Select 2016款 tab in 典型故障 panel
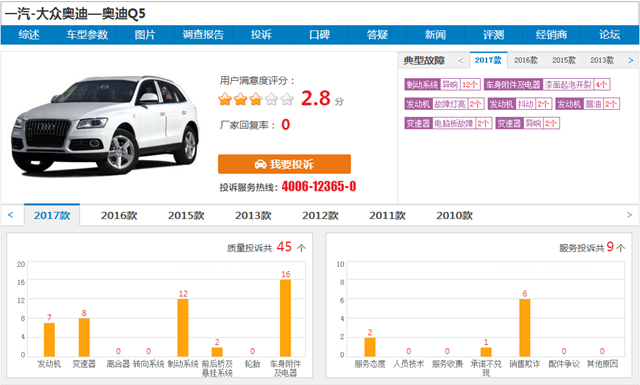Viewport: 640px width, 385px height. [x=526, y=60]
